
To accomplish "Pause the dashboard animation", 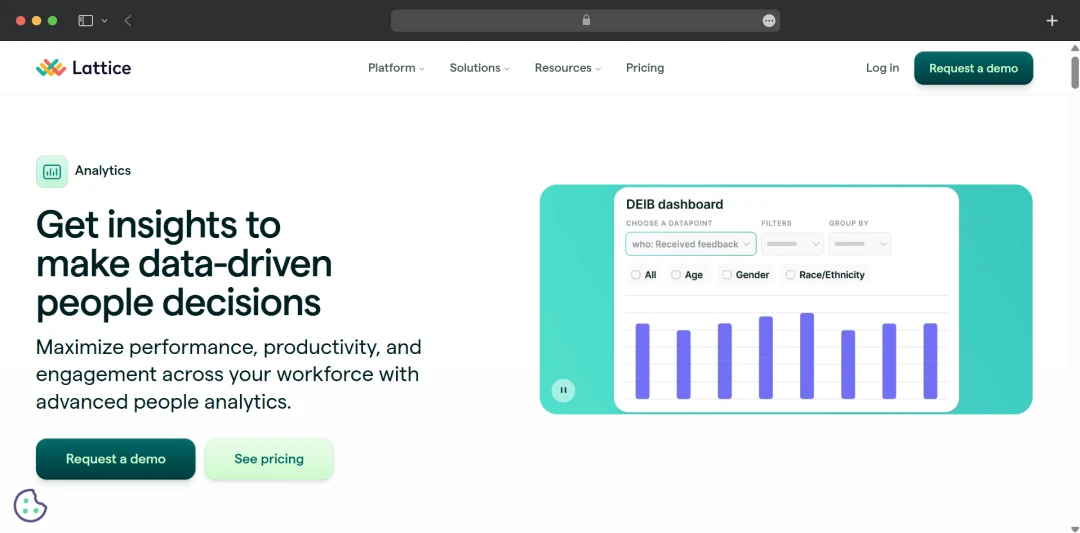I will point(563,390).
